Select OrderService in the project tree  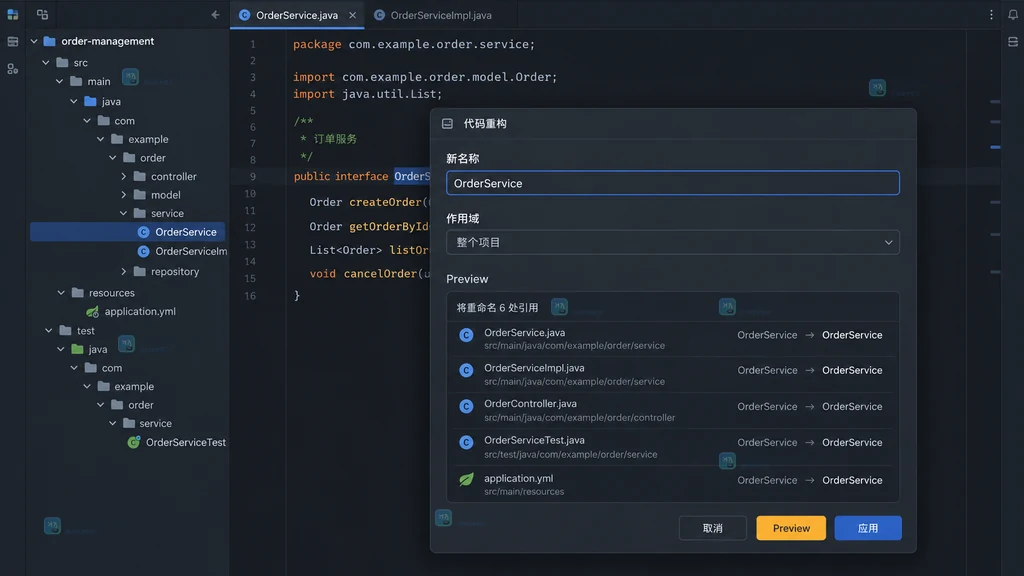click(128, 232)
